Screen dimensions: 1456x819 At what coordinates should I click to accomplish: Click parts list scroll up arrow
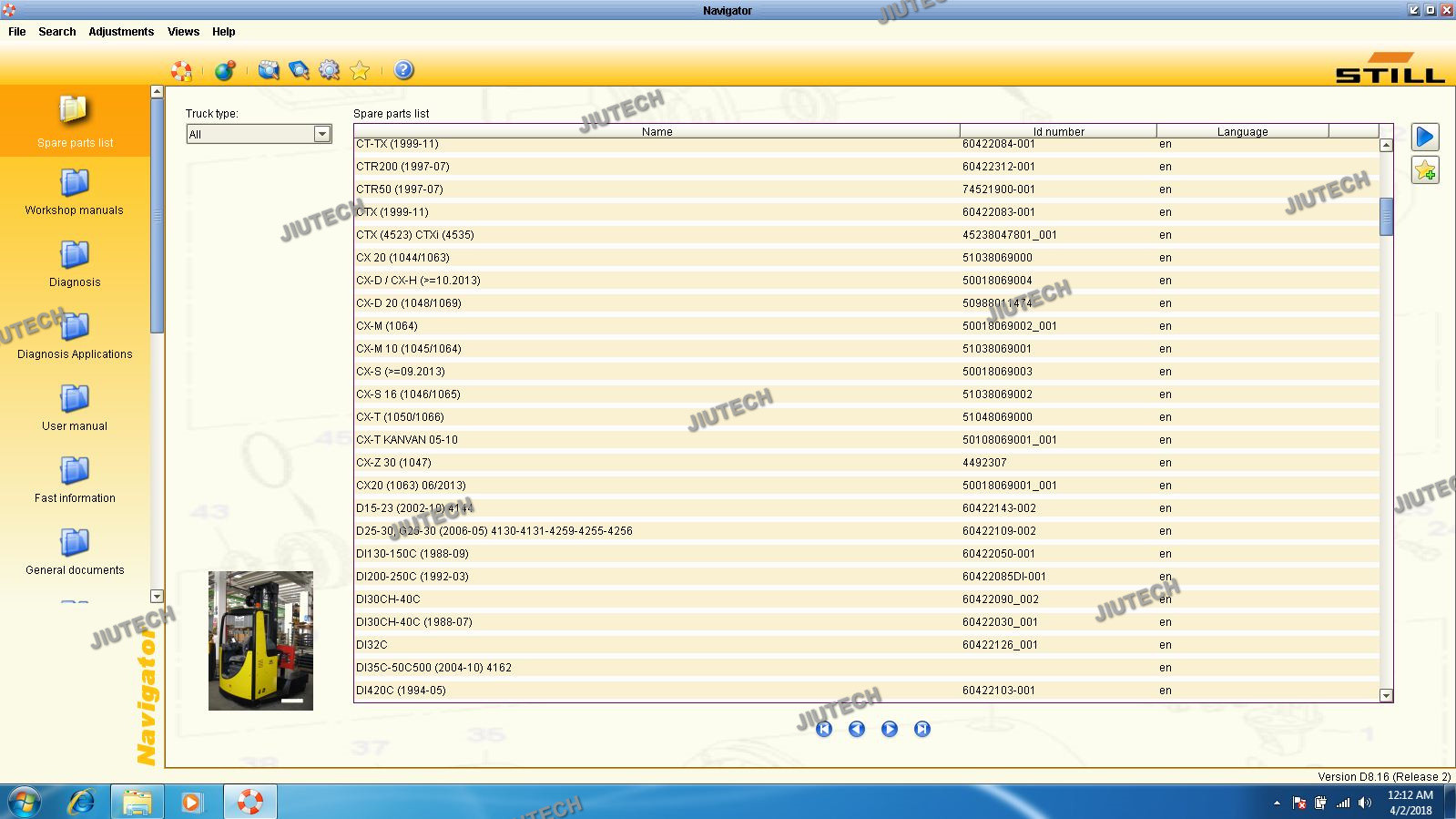coord(1386,145)
